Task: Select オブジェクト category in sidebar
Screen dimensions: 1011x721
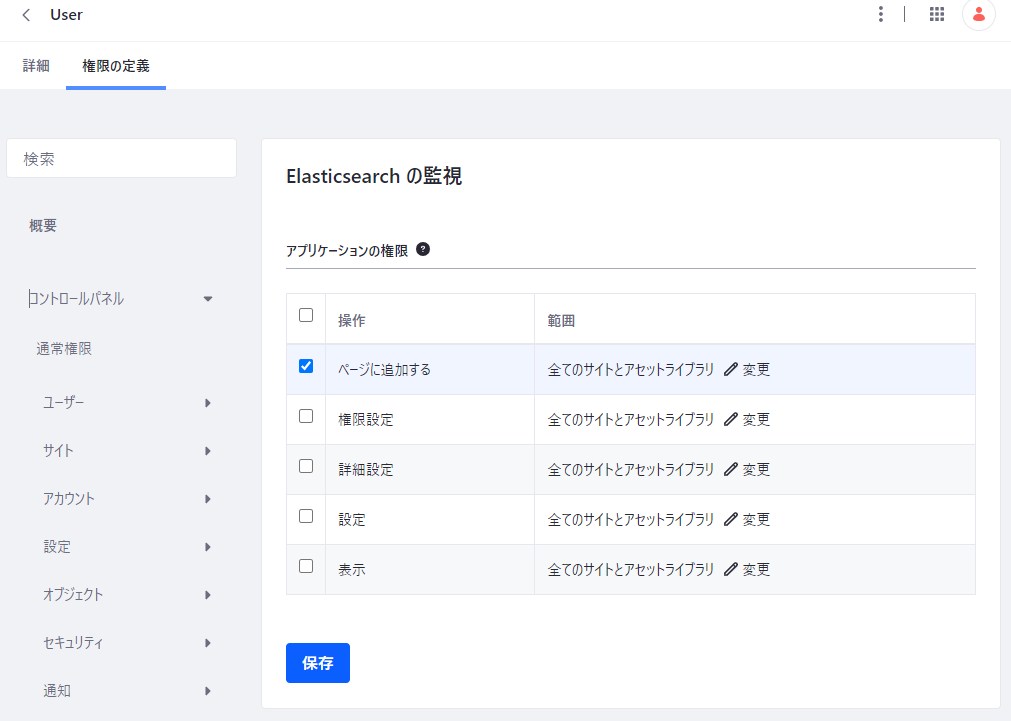Action: pyautogui.click(x=73, y=595)
